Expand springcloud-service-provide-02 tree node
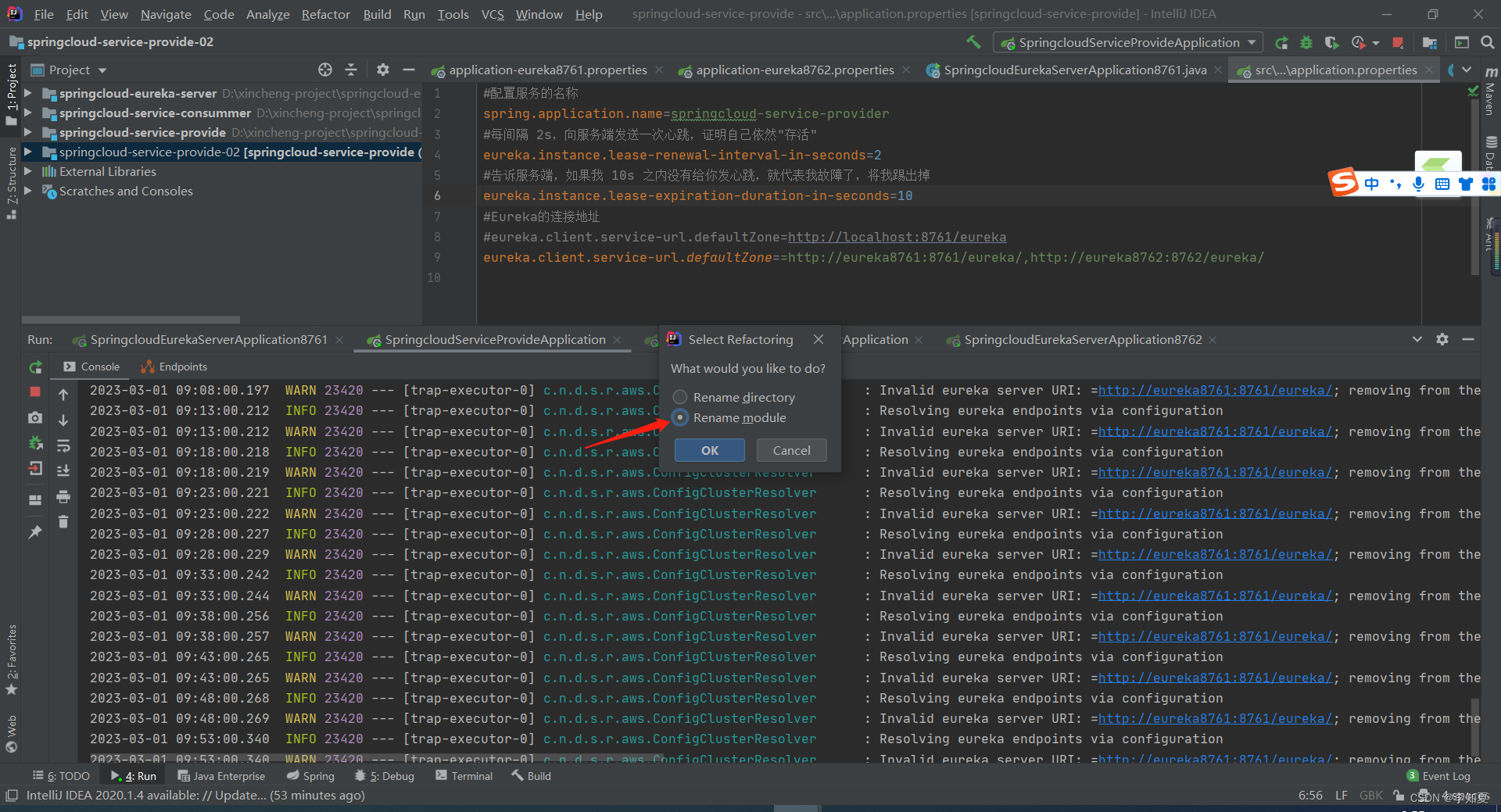Image resolution: width=1501 pixels, height=812 pixels. pos(28,152)
